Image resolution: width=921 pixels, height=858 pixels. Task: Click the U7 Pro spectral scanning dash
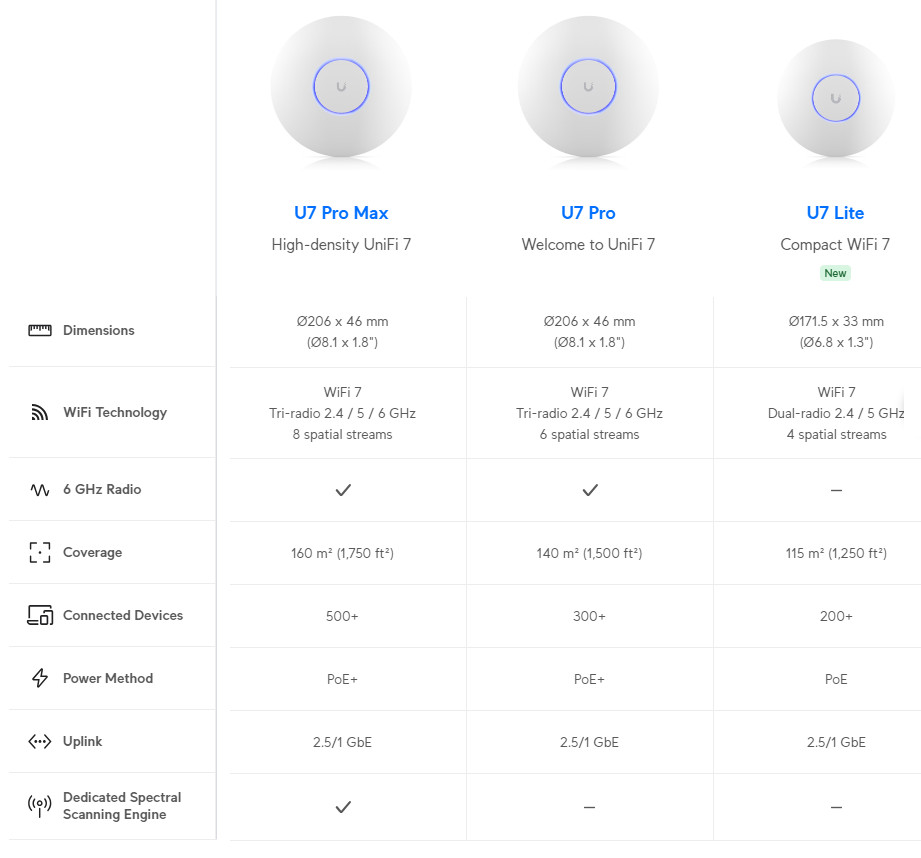[590, 807]
